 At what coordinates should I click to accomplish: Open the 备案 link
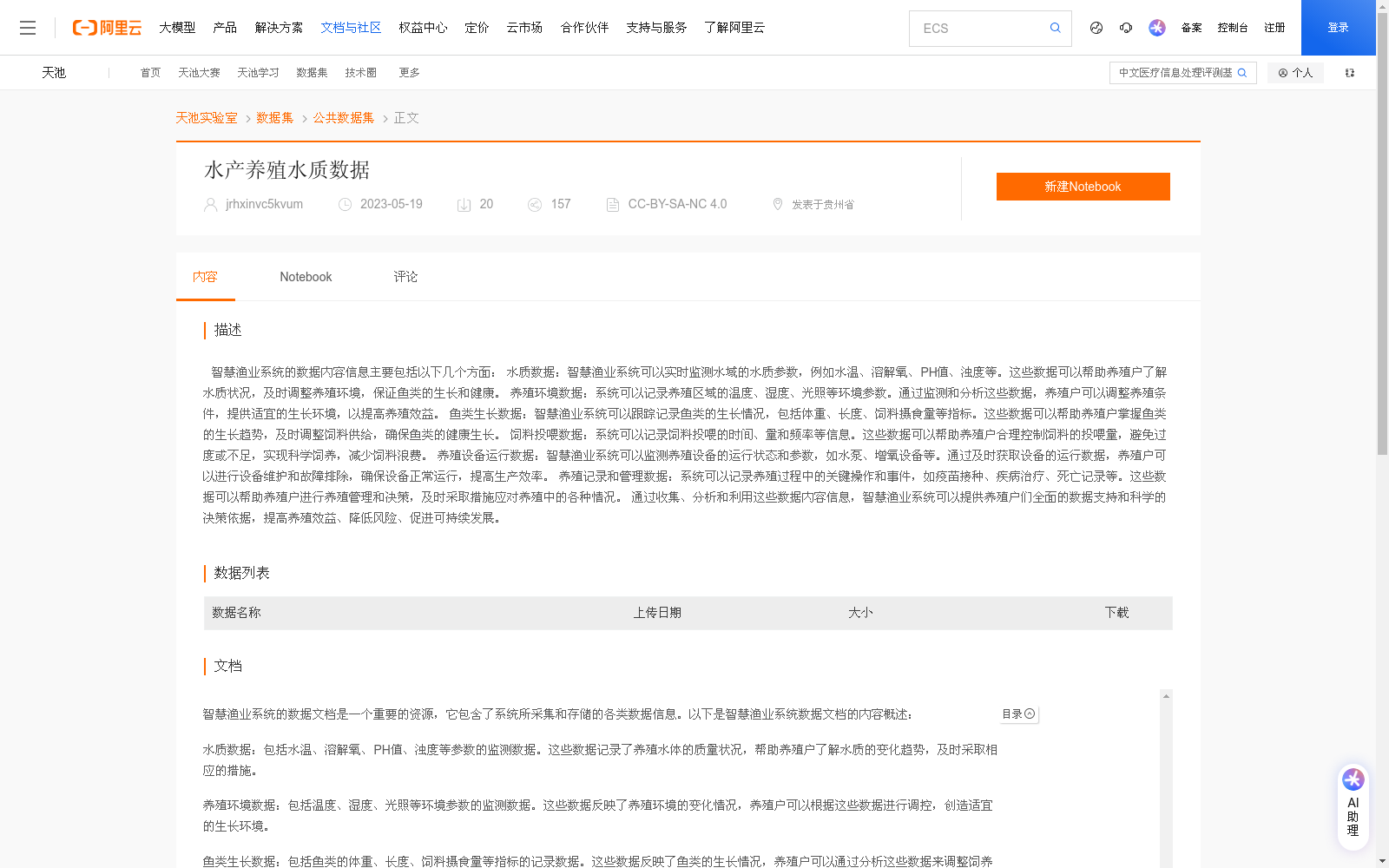[1191, 28]
